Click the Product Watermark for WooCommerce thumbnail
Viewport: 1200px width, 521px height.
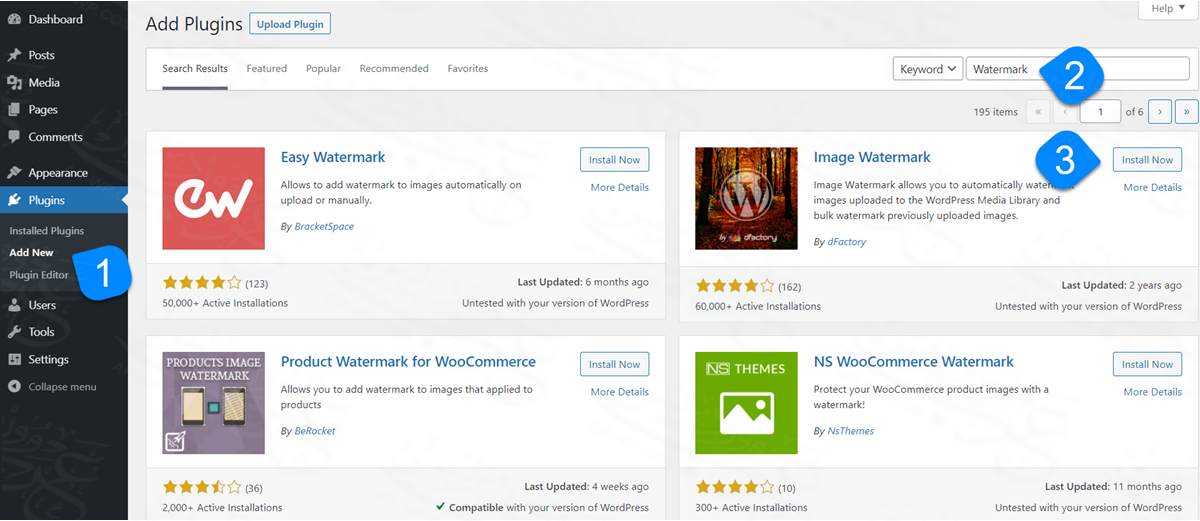pos(213,403)
